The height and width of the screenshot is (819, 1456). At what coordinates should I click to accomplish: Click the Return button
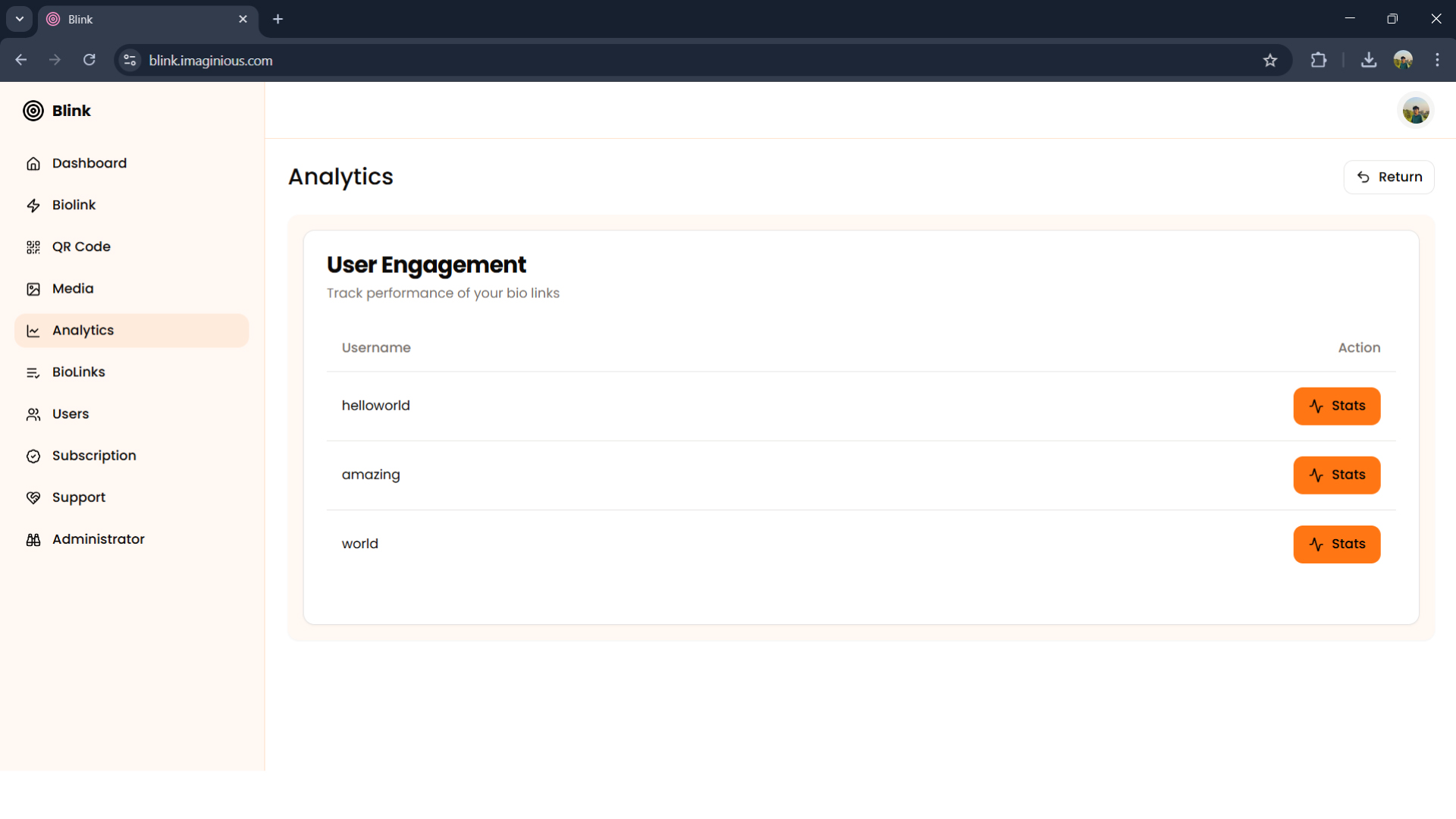[x=1389, y=177]
